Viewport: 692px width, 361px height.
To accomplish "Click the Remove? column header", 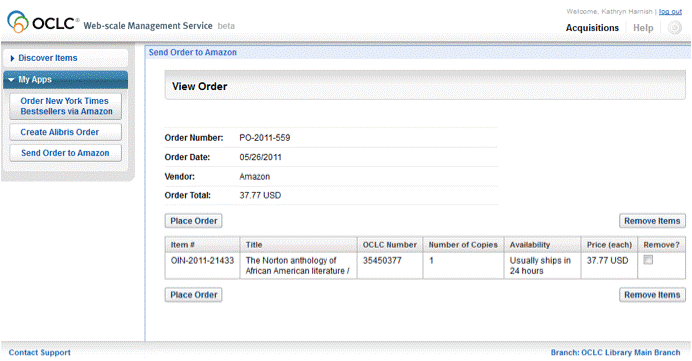I will 662,244.
